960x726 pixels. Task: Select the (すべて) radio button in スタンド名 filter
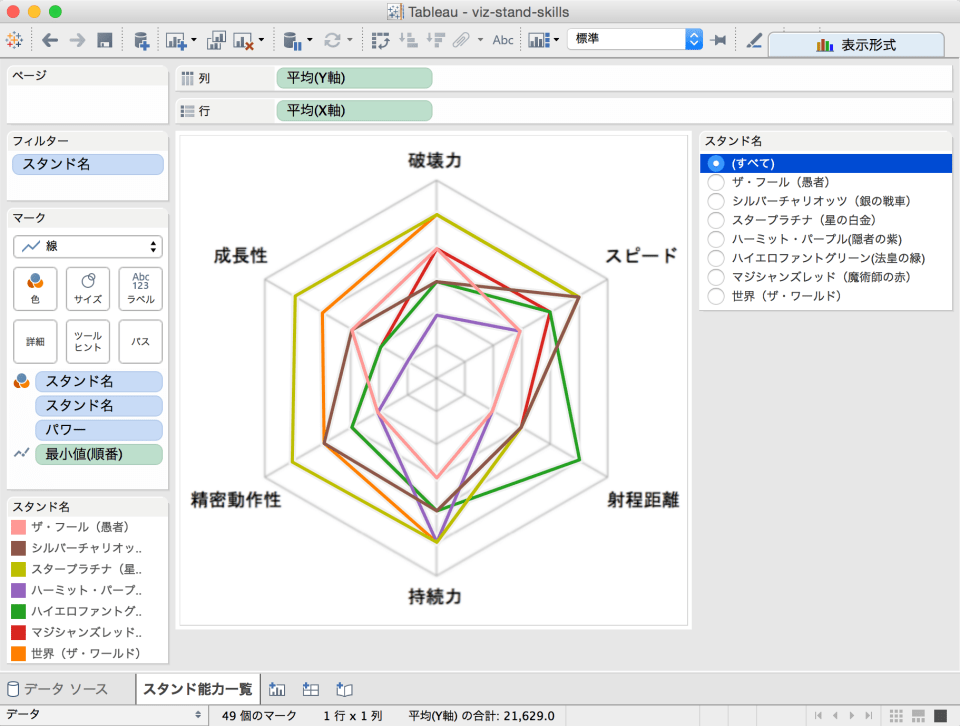tap(715, 162)
